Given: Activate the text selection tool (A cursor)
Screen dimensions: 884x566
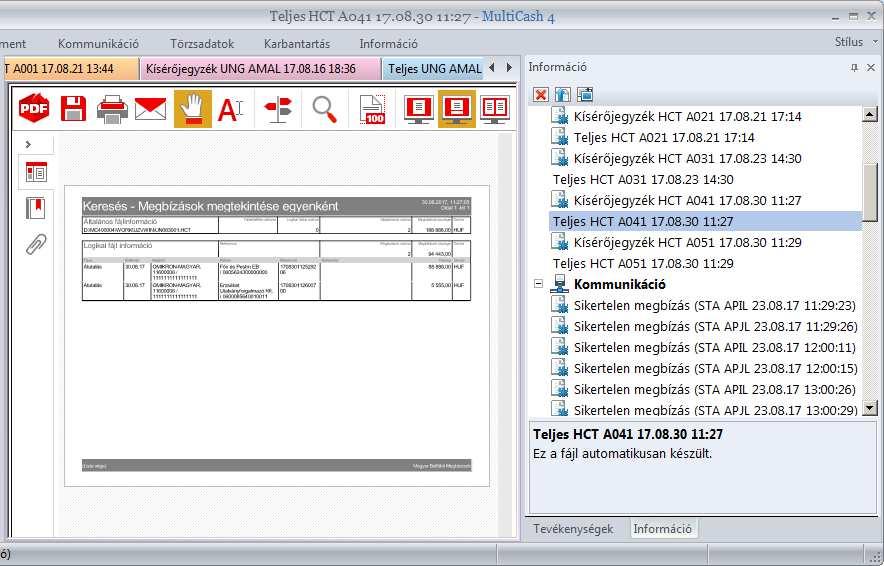Looking at the screenshot, I should (231, 109).
